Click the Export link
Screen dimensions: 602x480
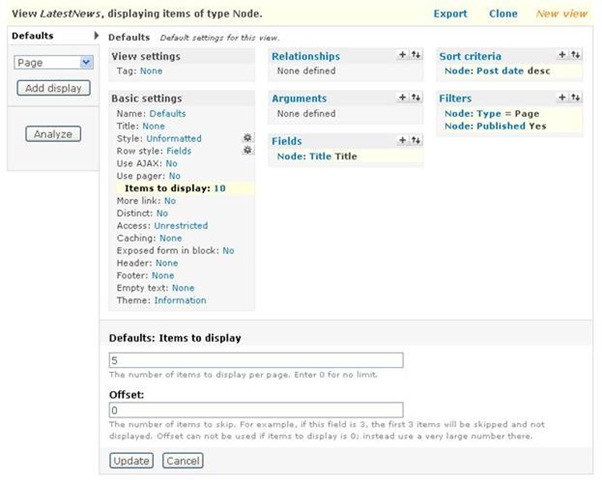(450, 14)
